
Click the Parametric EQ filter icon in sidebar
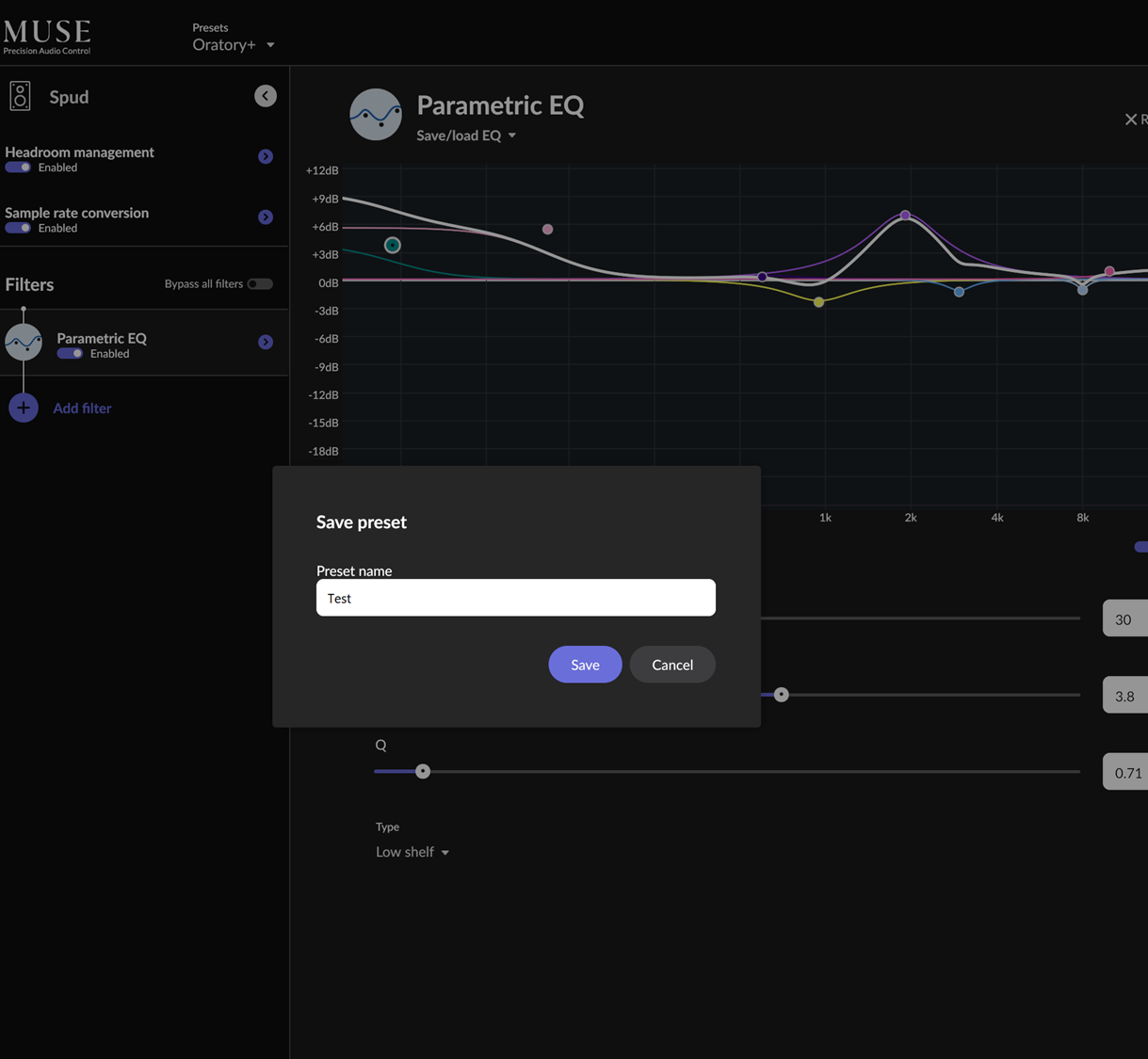[24, 343]
